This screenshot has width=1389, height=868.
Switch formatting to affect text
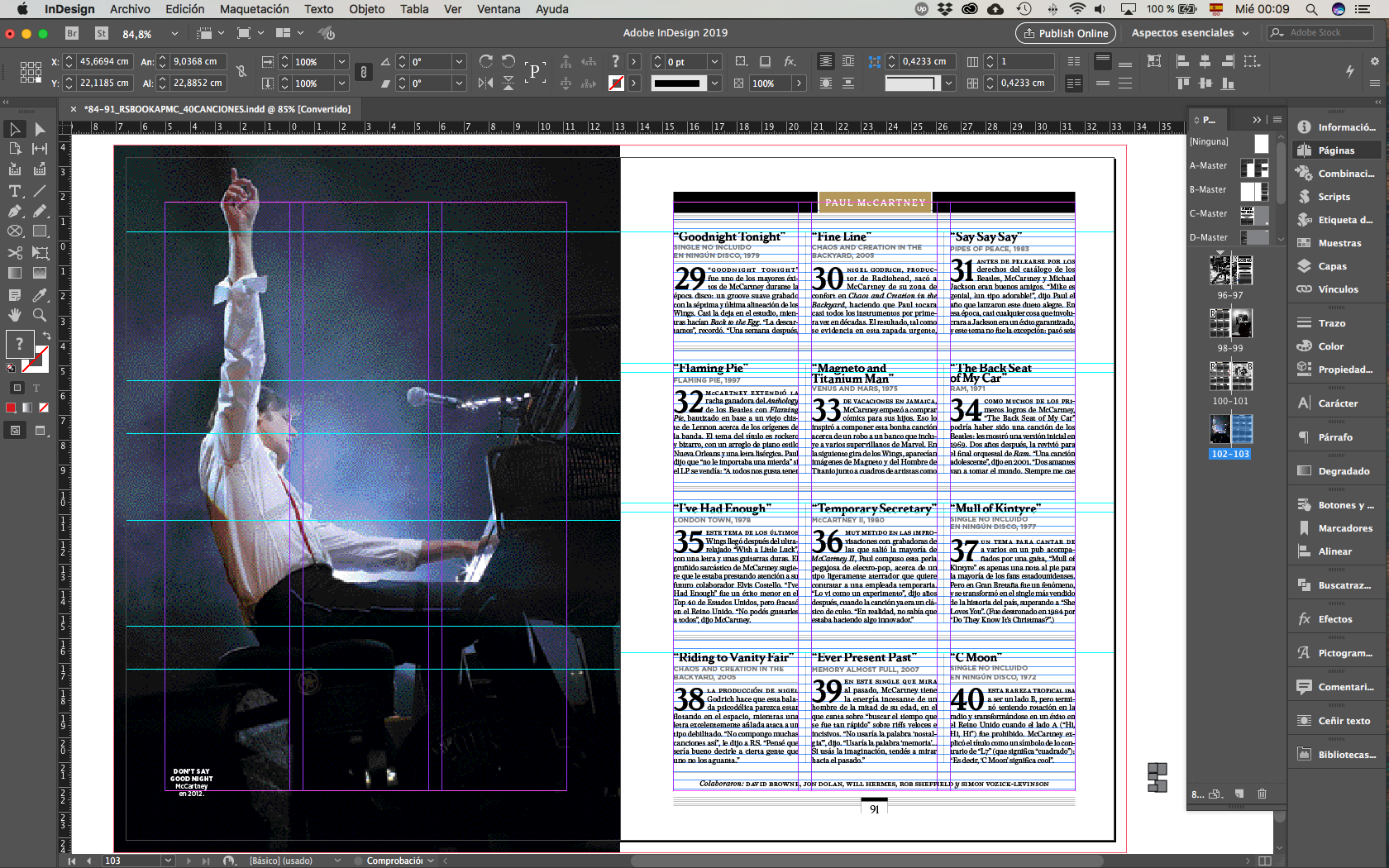click(36, 388)
